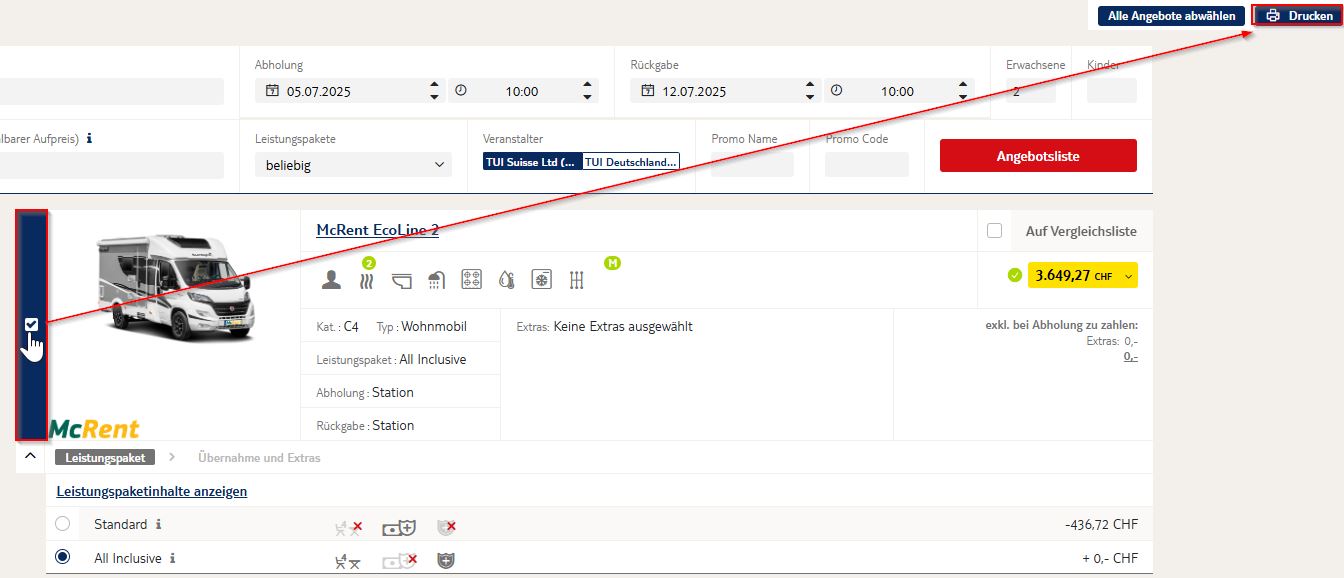Uncheck the offer selection checkbox on blue bar
The width and height of the screenshot is (1344, 578).
pos(31,324)
